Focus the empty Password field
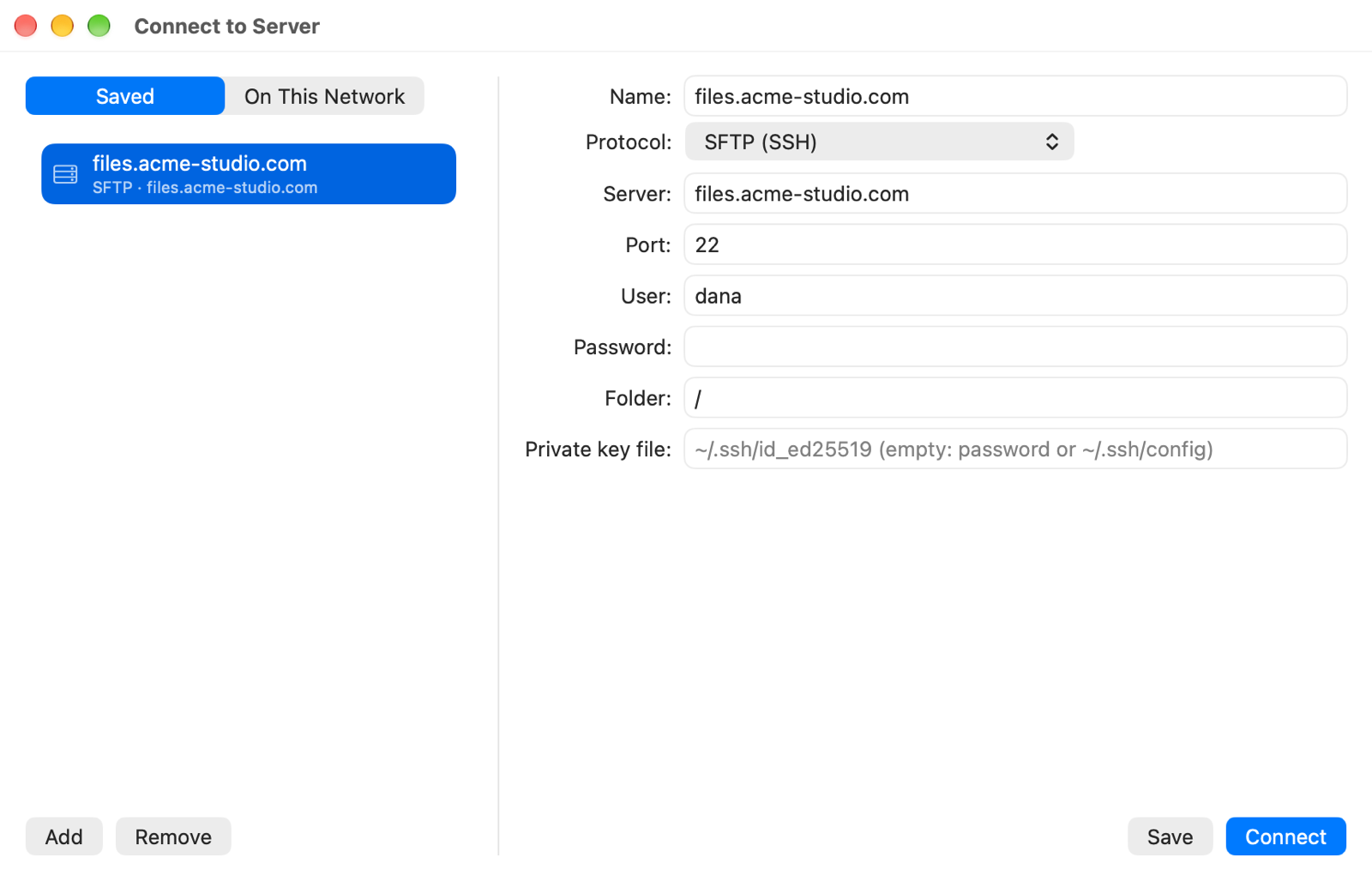The image size is (1372, 881). click(1015, 347)
